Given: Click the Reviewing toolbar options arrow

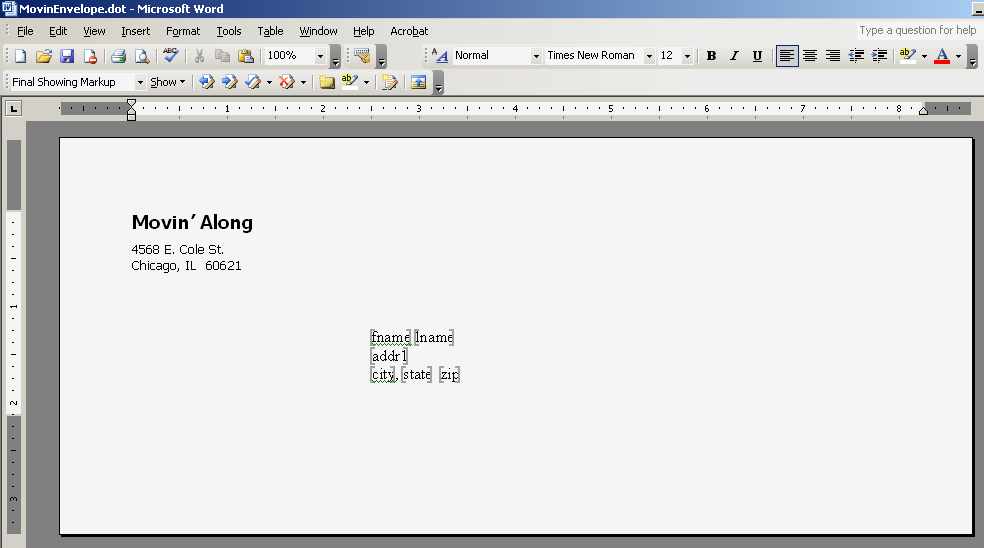Looking at the screenshot, I should pyautogui.click(x=439, y=83).
